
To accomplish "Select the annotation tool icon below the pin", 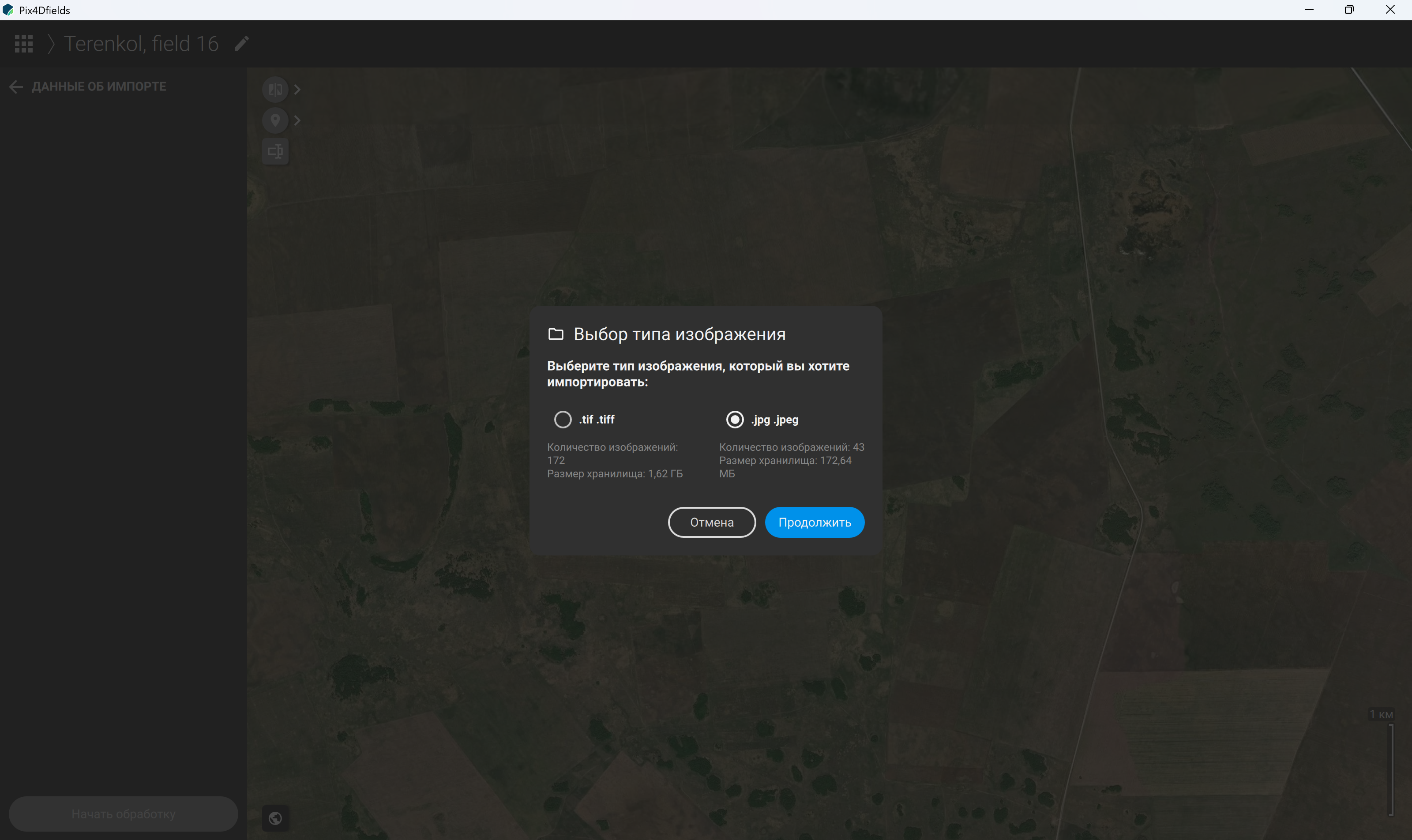I will click(x=275, y=151).
